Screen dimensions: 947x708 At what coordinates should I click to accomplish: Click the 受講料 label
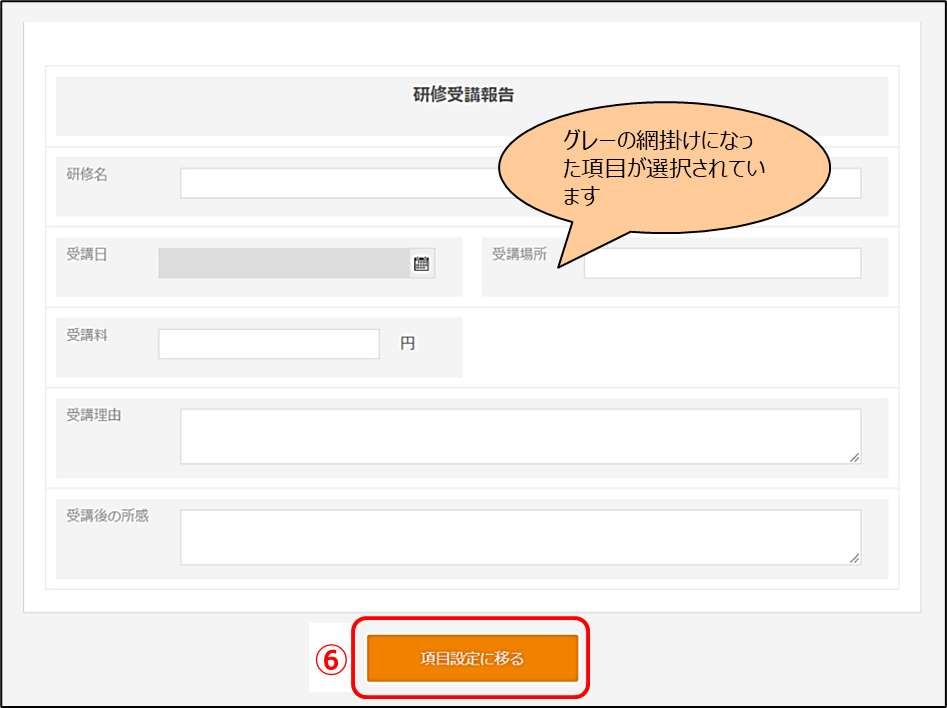87,335
